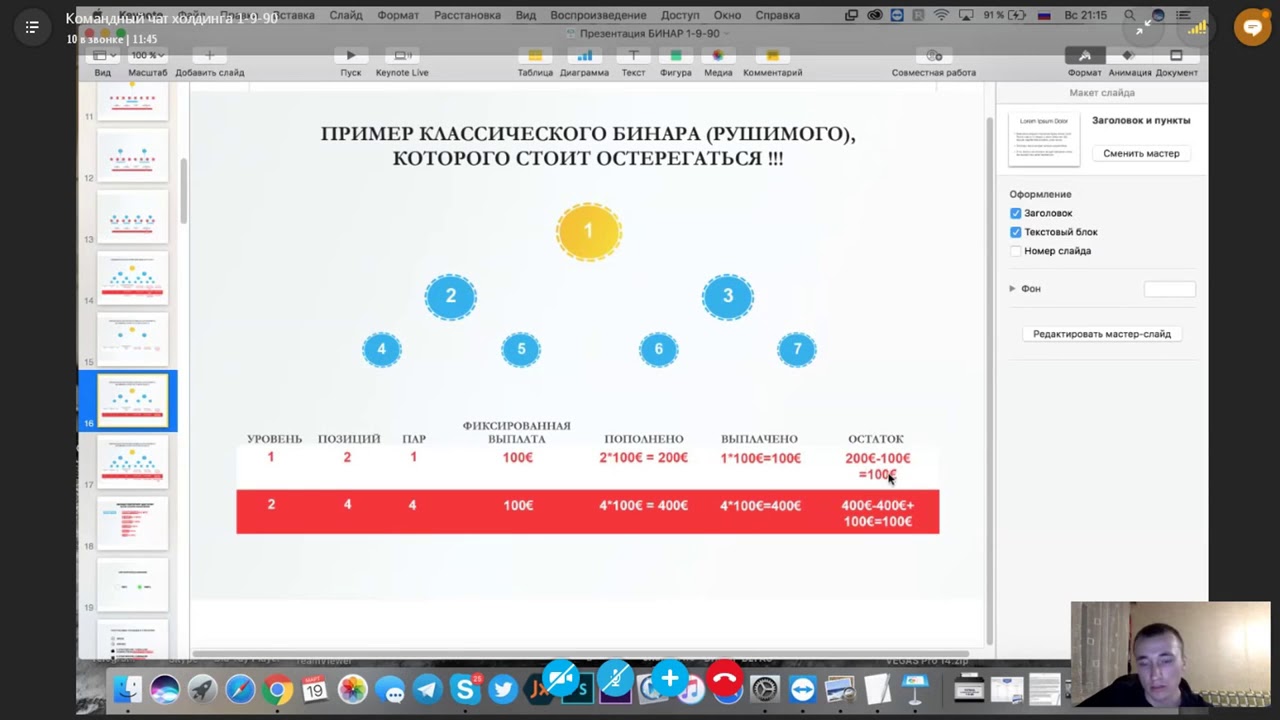Open Twitter app in the dock
This screenshot has height=720, width=1280.
(502, 689)
